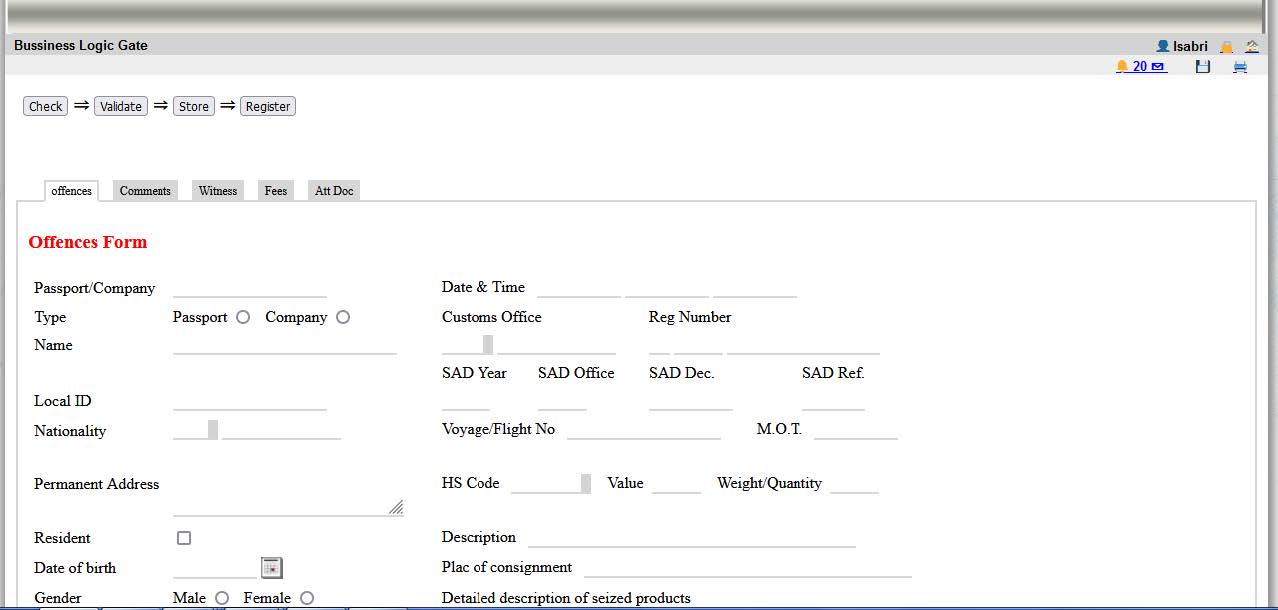This screenshot has width=1278, height=610.
Task: Open the Nationality lookup dropdown
Action: [213, 430]
